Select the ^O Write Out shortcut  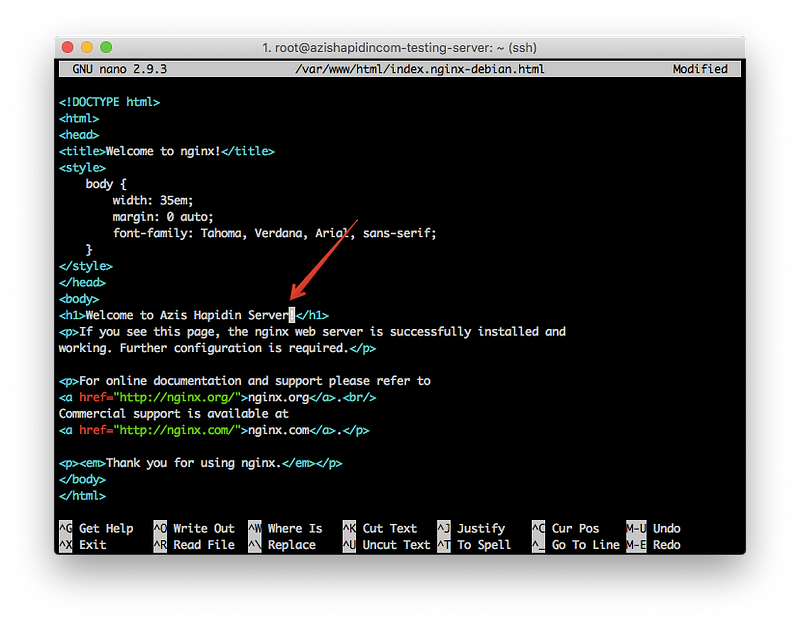click(194, 528)
